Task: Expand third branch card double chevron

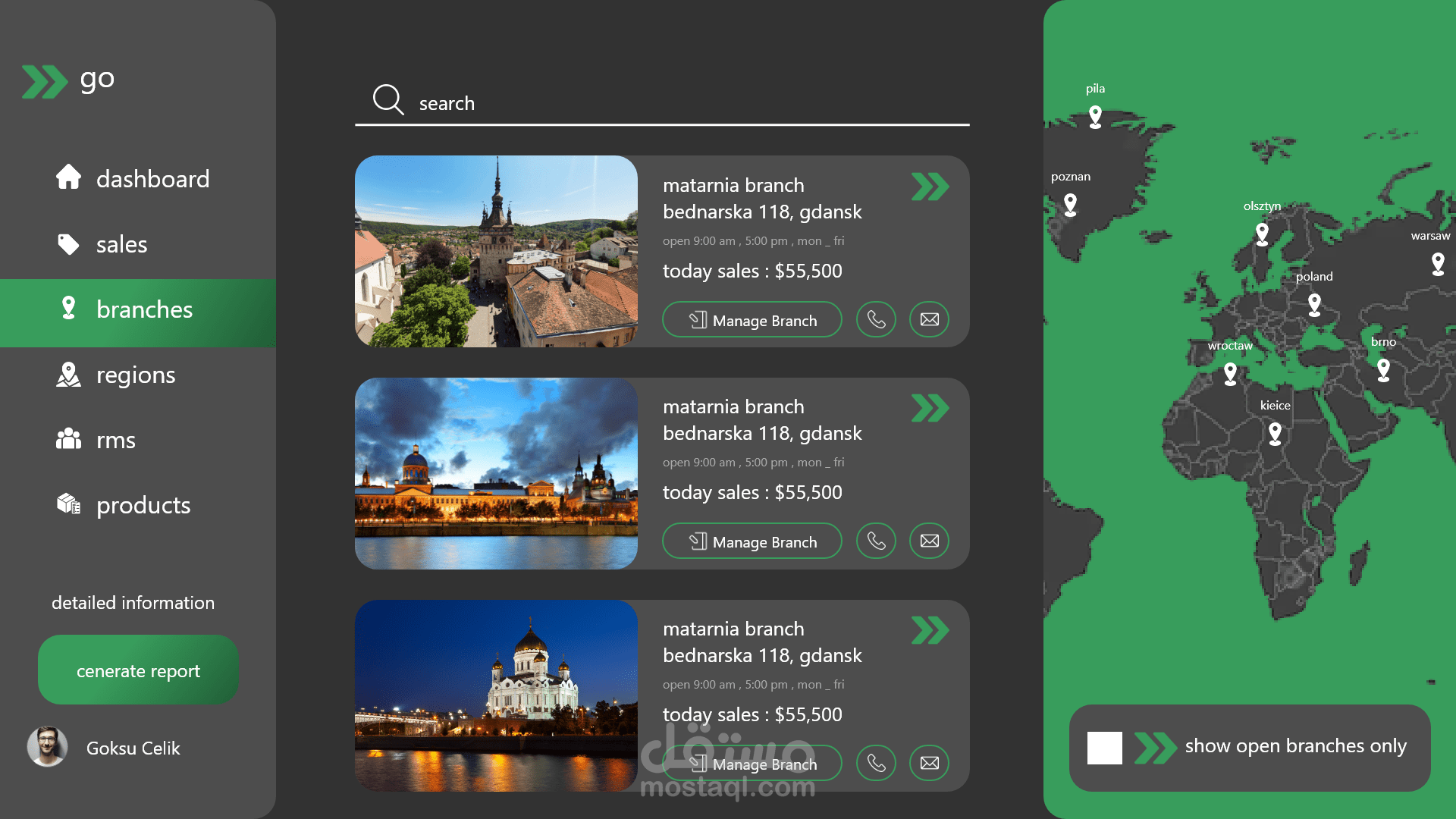Action: pyautogui.click(x=930, y=630)
